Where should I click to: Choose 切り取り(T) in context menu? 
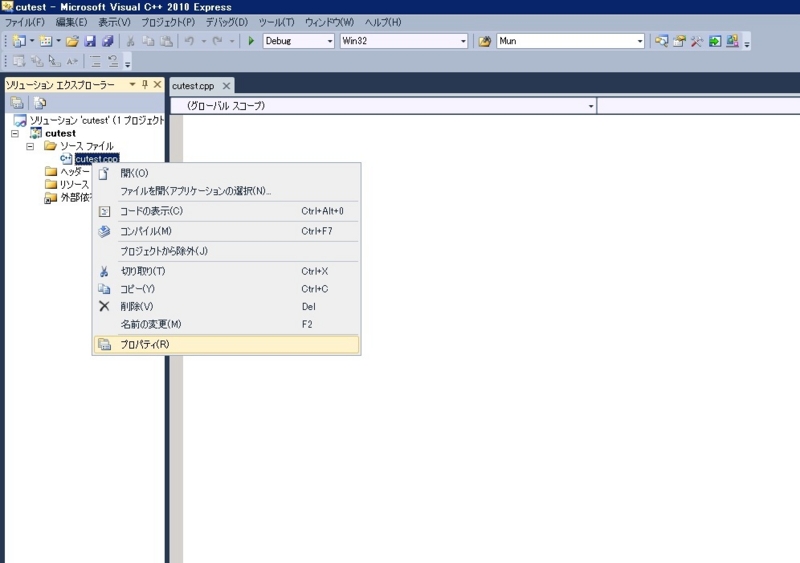tap(227, 271)
